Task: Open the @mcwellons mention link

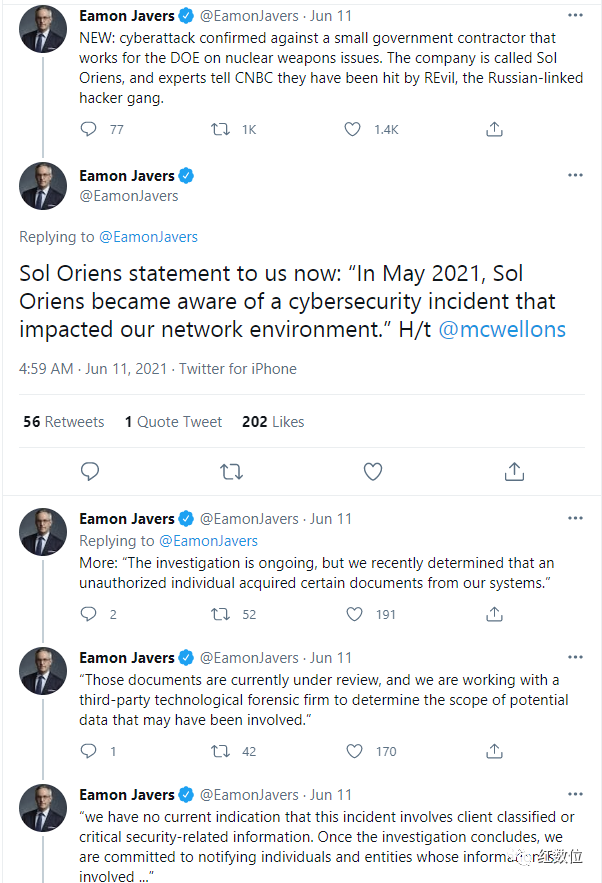Action: coord(502,329)
